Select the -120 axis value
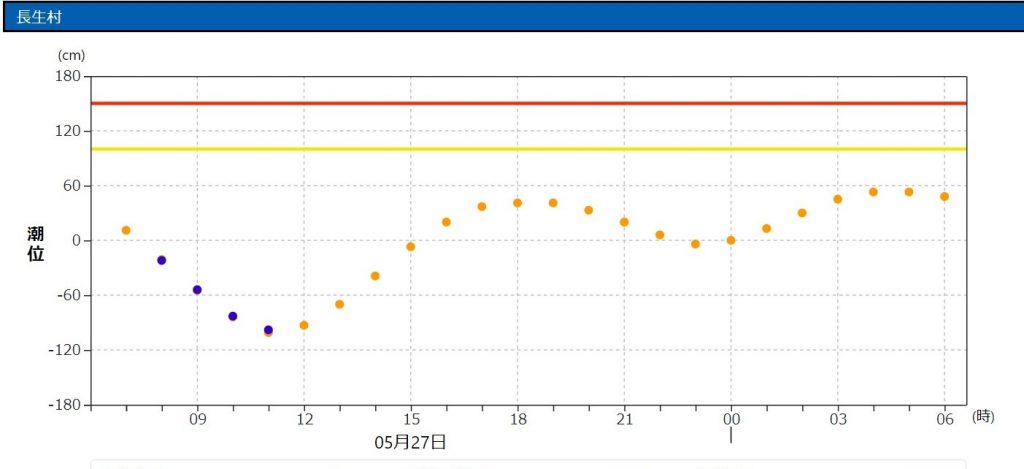This screenshot has height=469, width=1024. coord(67,350)
